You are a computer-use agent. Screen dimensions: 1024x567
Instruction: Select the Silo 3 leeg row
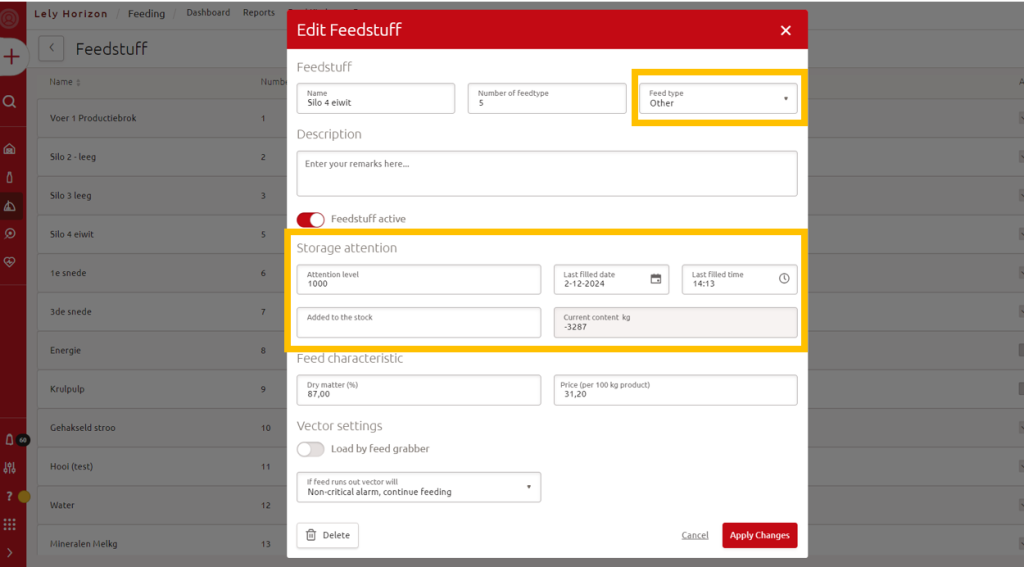click(162, 195)
